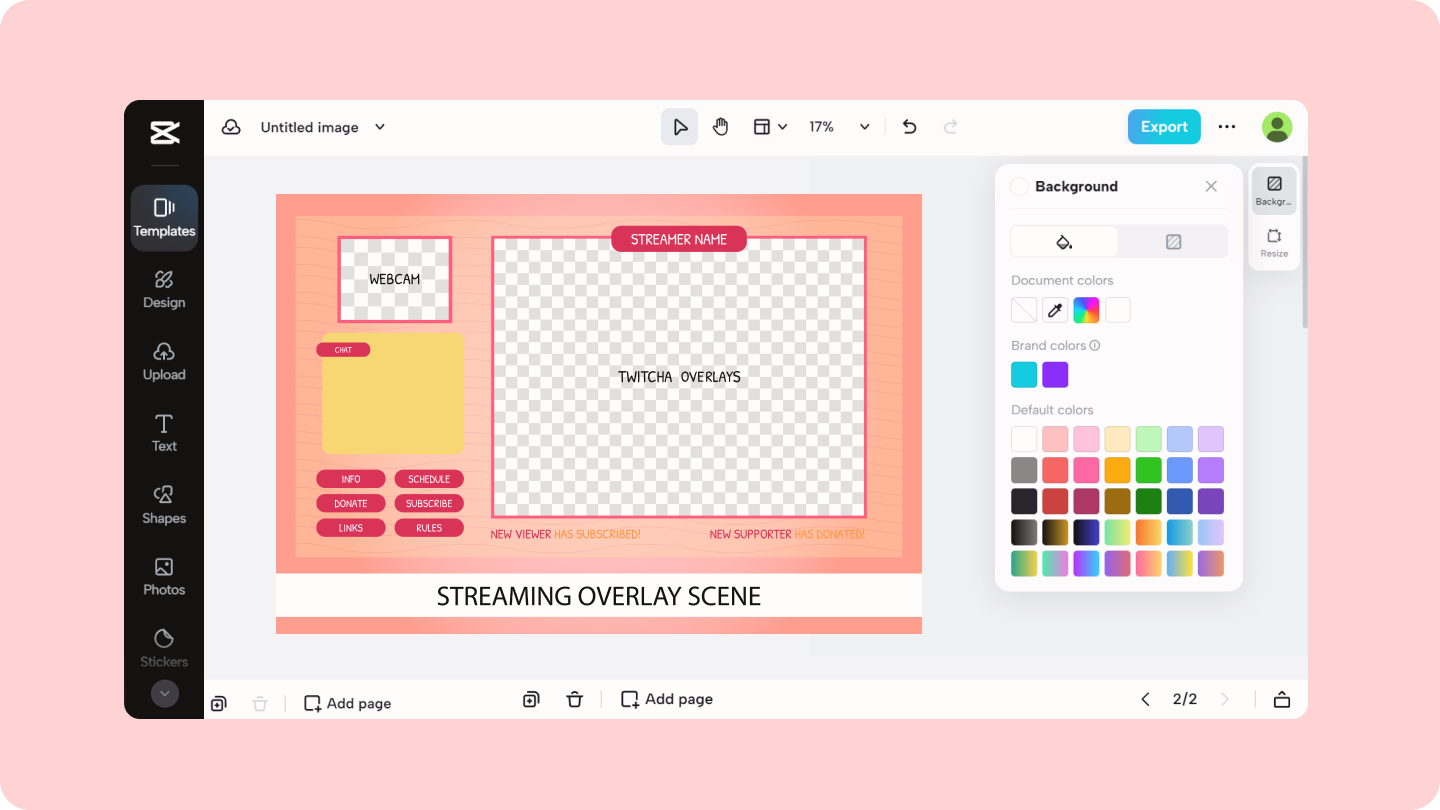Open the layout view dropdown
1440x810 pixels.
[x=770, y=126]
